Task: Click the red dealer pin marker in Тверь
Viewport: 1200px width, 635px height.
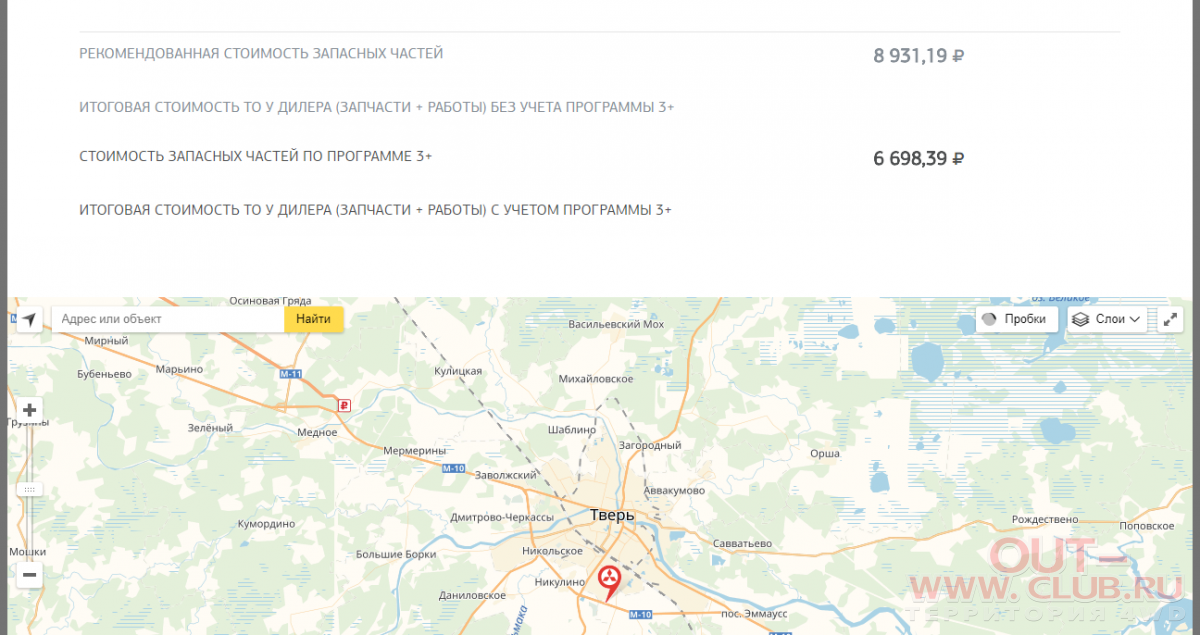Action: [608, 582]
